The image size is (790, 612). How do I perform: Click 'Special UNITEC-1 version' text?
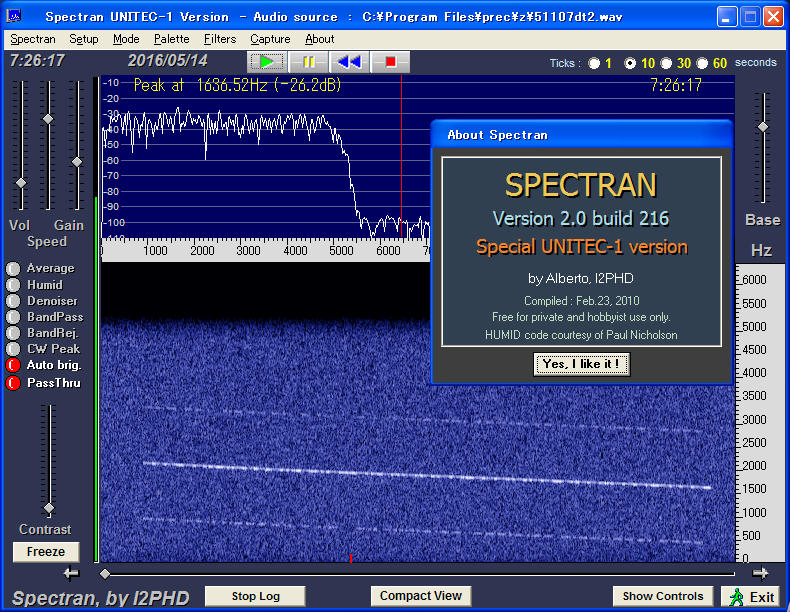click(581, 247)
